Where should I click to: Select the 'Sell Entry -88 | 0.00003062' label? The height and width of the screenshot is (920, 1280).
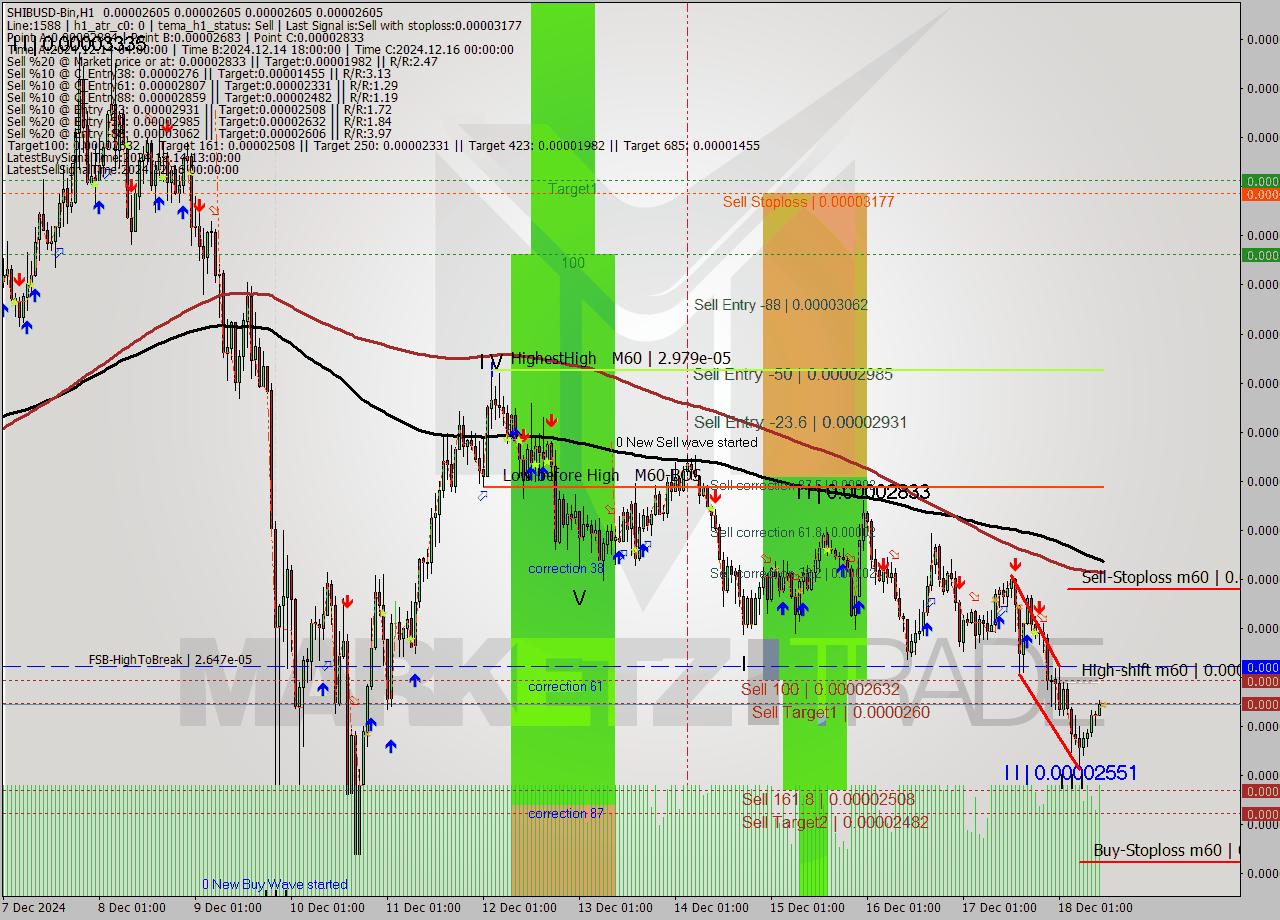tap(781, 305)
